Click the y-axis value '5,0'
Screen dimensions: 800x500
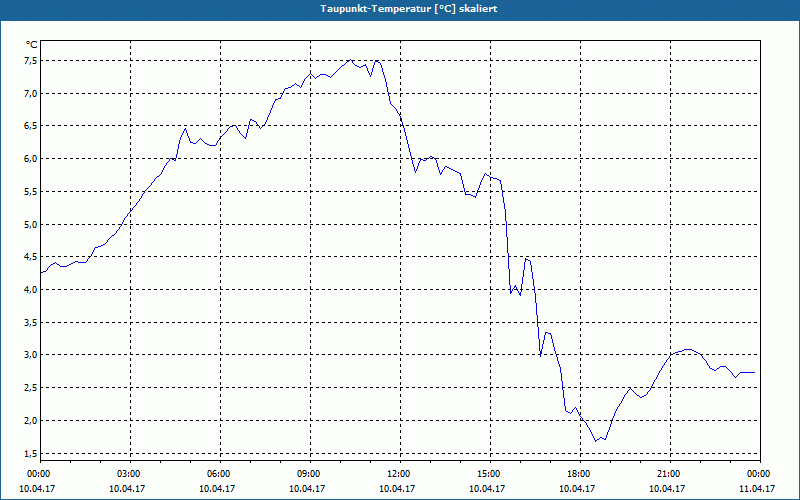point(31,224)
